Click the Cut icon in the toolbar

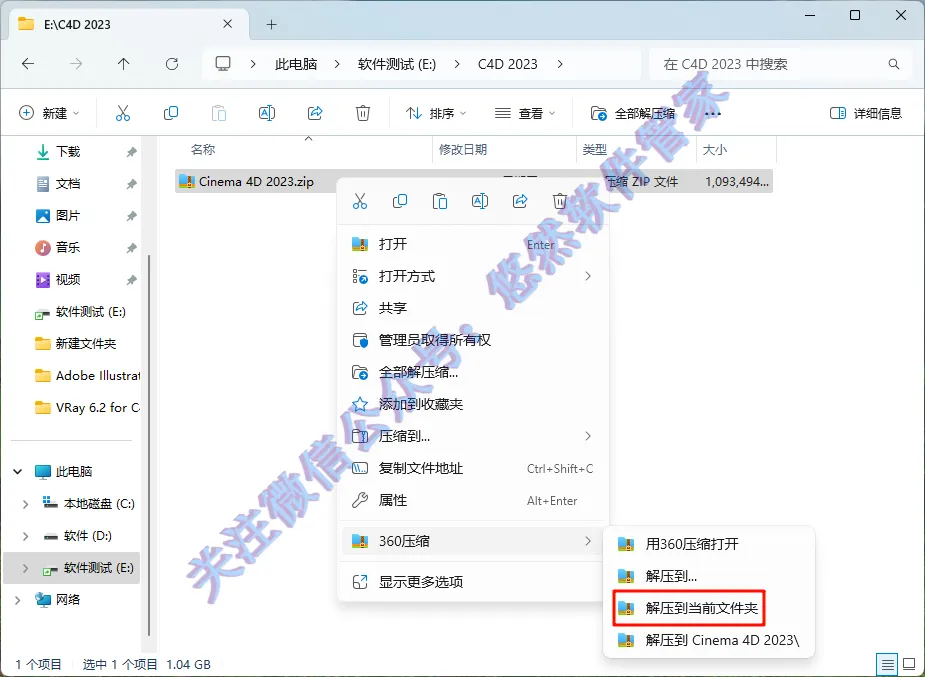pos(123,113)
